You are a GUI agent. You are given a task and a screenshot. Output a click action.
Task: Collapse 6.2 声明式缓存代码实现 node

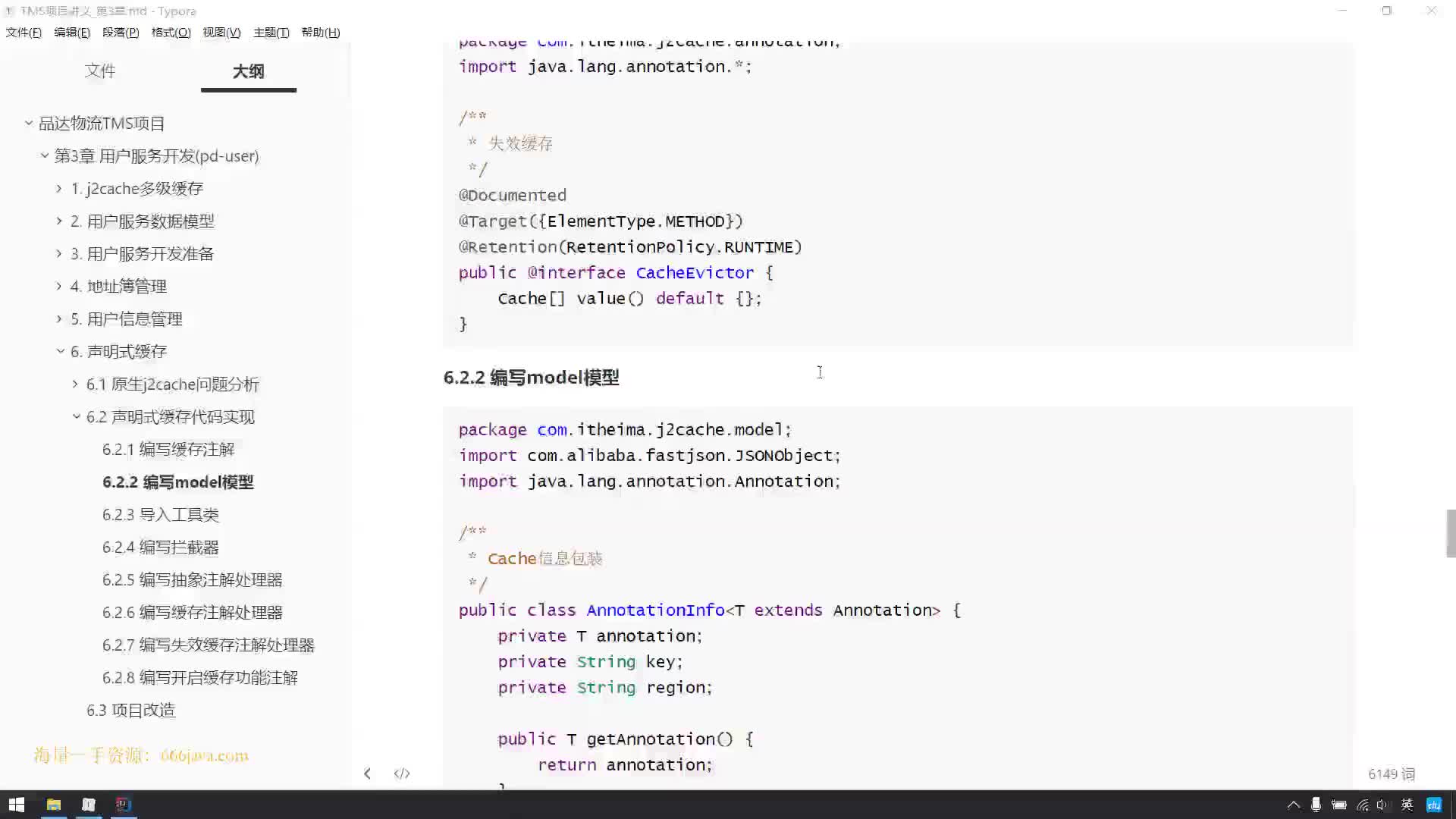pos(76,416)
